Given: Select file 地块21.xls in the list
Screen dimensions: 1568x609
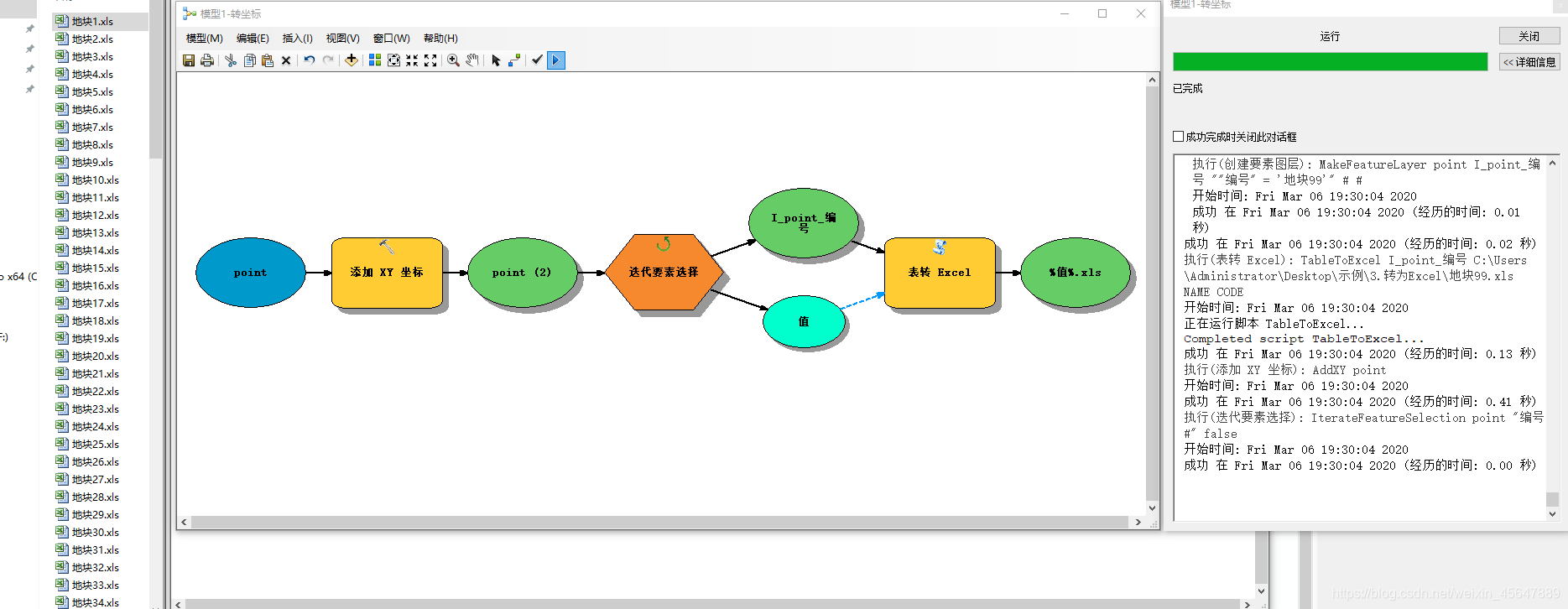Looking at the screenshot, I should pos(96,374).
